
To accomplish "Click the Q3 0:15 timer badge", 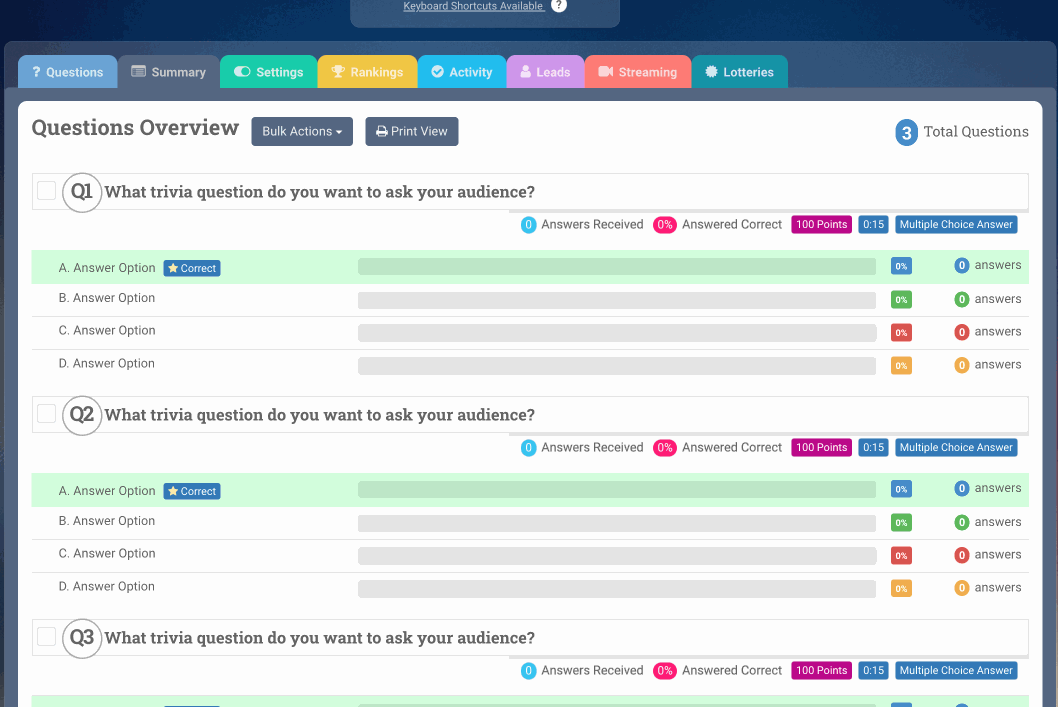I will tap(873, 671).
